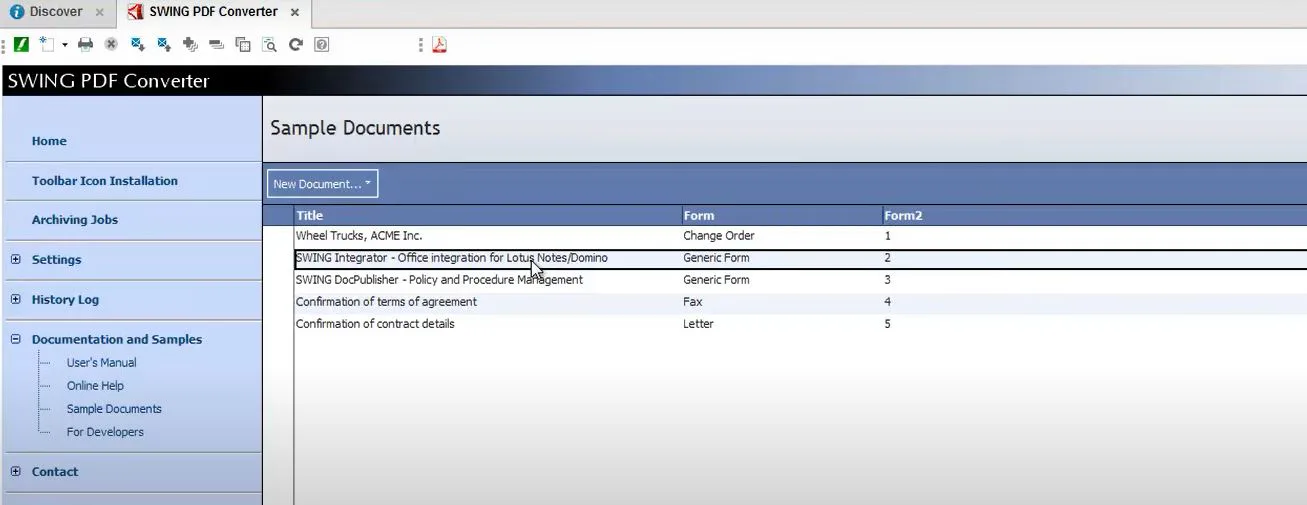
Task: Click the refresh arrow toolbar icon
Action: [295, 44]
